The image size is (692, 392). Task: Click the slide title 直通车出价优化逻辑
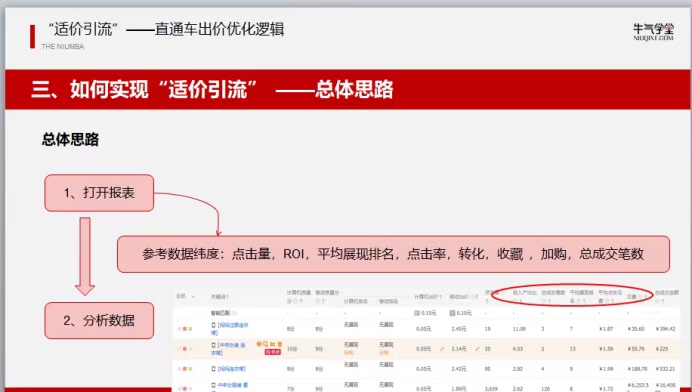[x=219, y=30]
